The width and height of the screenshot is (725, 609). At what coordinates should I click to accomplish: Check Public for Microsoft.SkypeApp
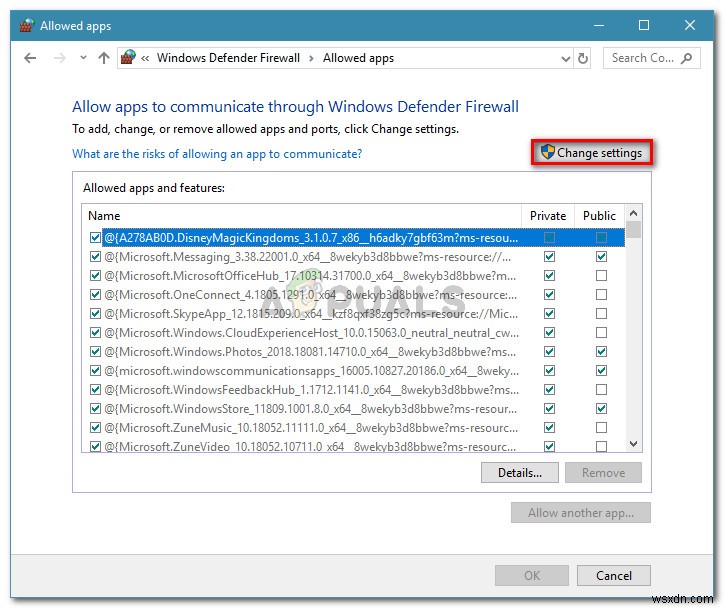pyautogui.click(x=601, y=314)
